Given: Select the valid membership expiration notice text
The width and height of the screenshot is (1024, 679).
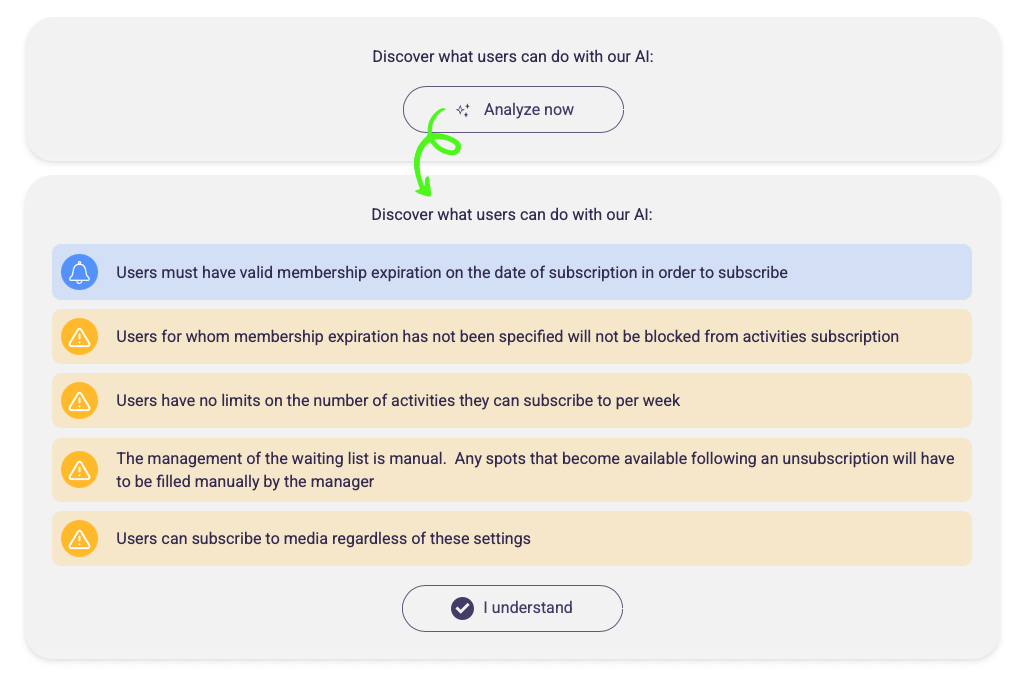Looking at the screenshot, I should tap(451, 272).
